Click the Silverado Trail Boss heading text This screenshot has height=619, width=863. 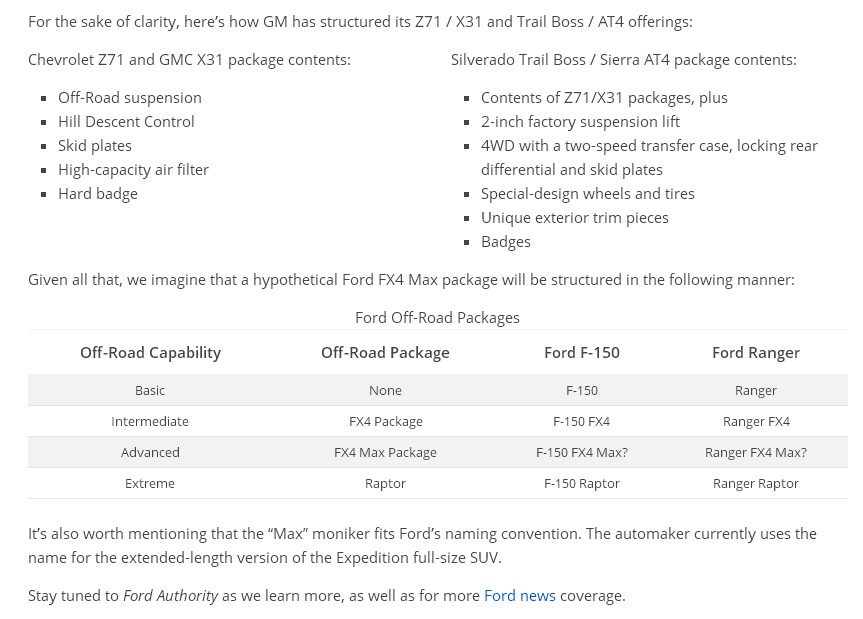pyautogui.click(x=624, y=60)
